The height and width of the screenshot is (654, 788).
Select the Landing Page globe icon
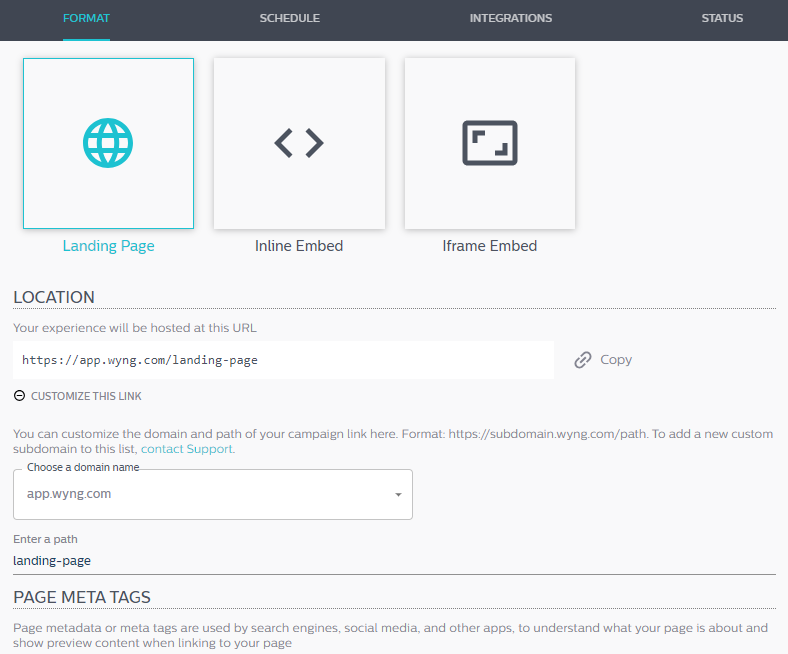click(108, 143)
